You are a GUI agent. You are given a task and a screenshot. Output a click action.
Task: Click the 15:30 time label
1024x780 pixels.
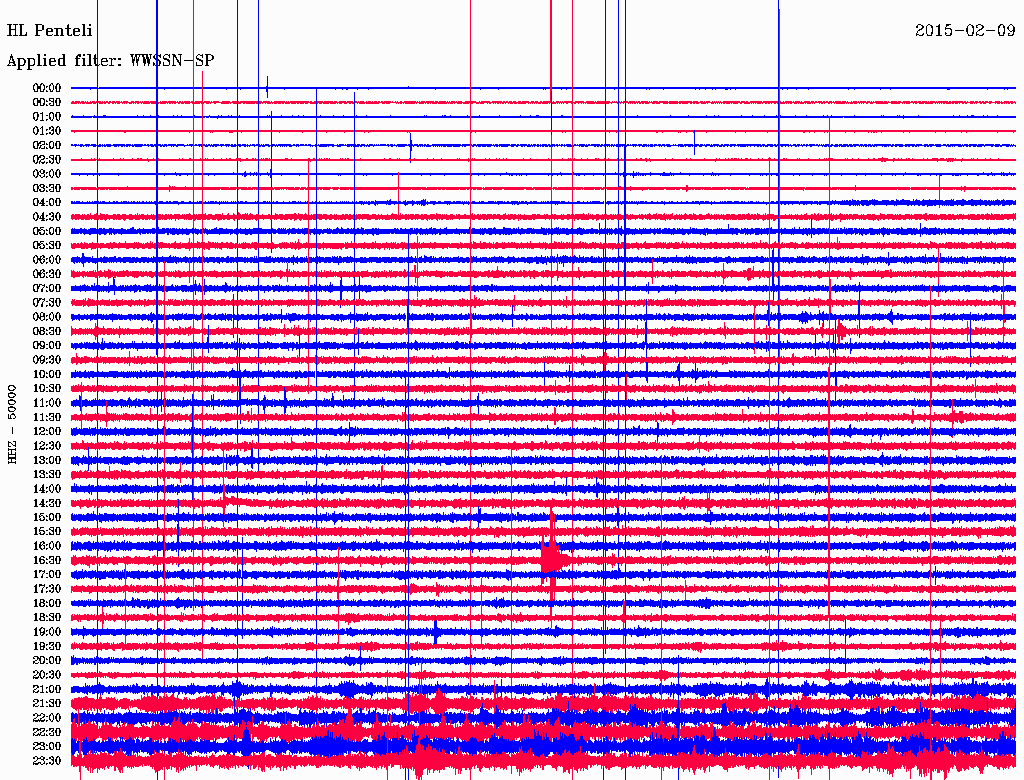[46, 532]
